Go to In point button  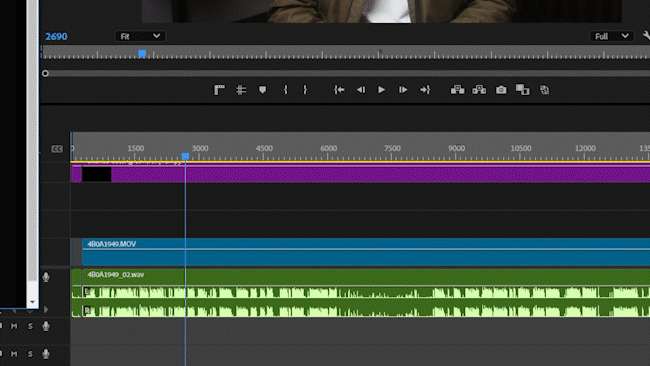click(339, 90)
